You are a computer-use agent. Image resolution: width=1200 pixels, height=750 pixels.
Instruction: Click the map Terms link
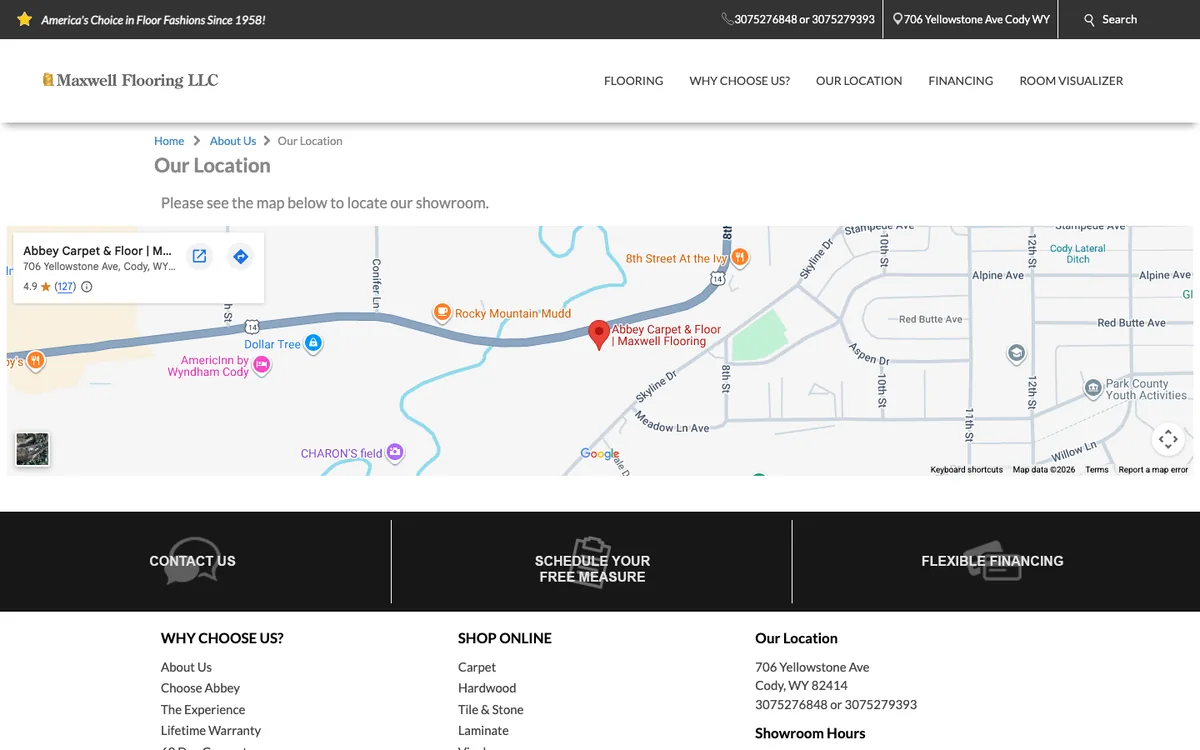point(1097,470)
